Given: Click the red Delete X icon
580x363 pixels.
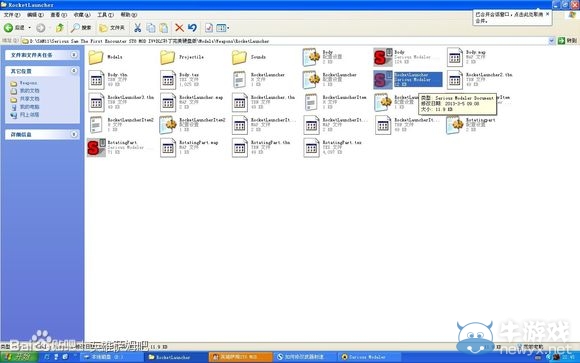Looking at the screenshot, I should click(x=179, y=28).
